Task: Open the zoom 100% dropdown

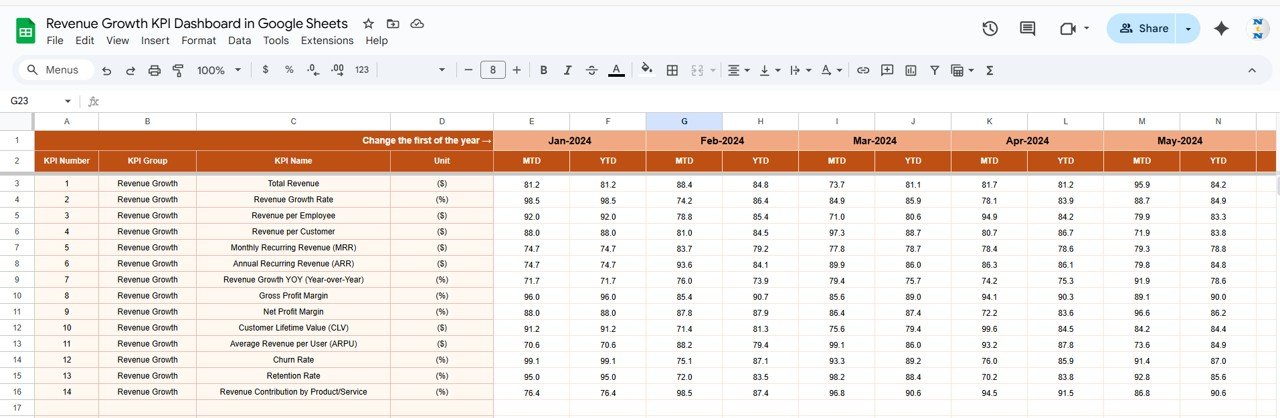Action: coord(219,70)
